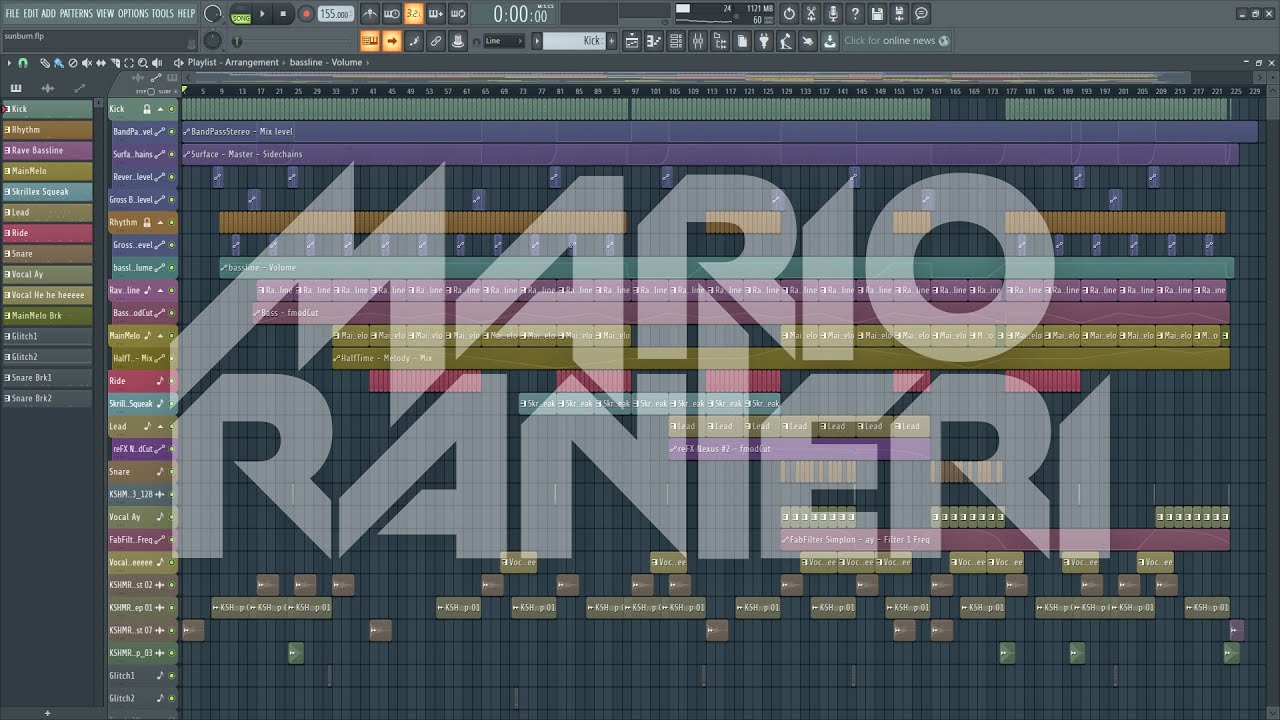This screenshot has height=720, width=1280.
Task: Open the FILE menu
Action: point(13,13)
